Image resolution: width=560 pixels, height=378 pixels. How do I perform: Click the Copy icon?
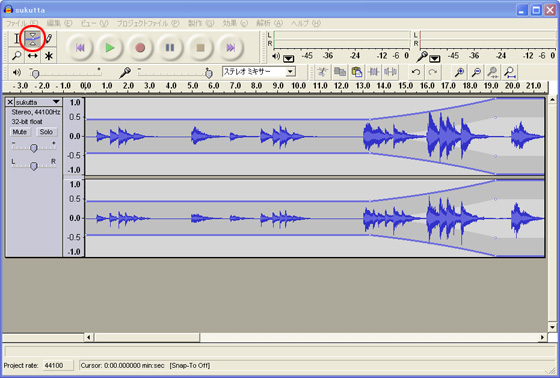pos(339,72)
